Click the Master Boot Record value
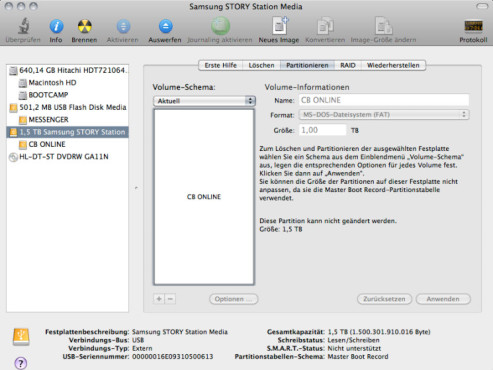Viewport: 493px width, 370px height. [358, 357]
